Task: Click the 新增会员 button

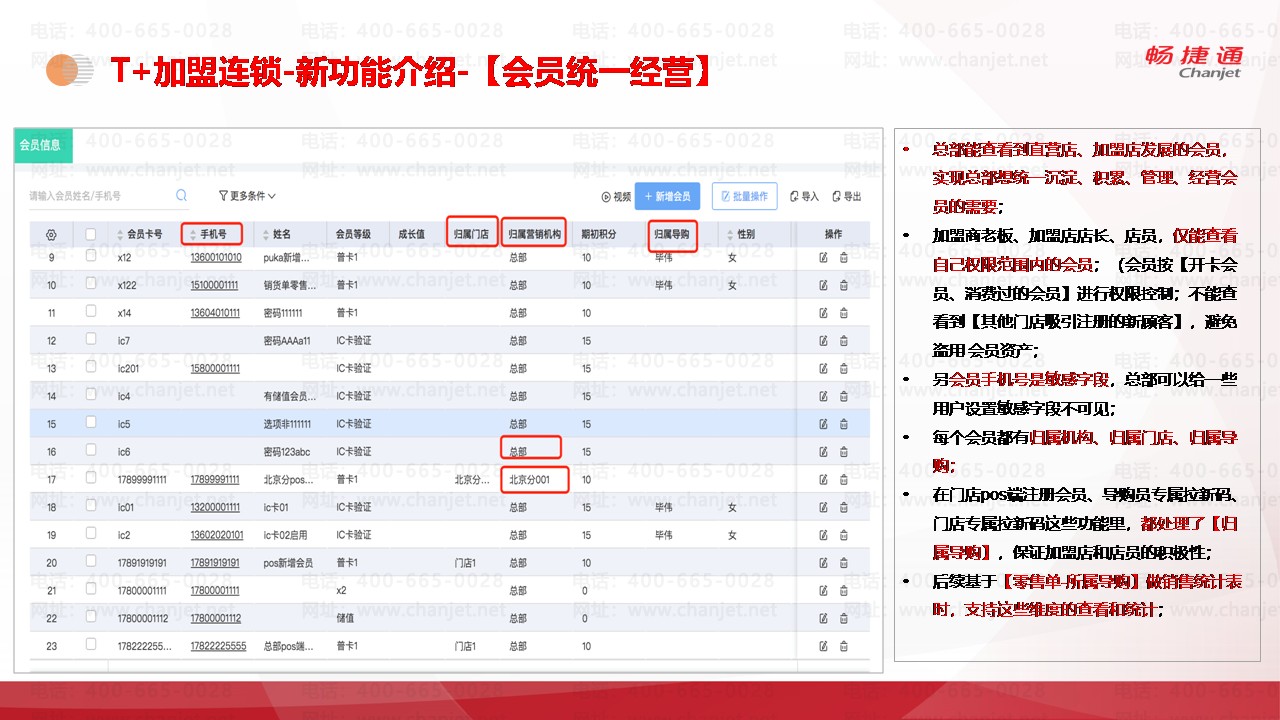Action: (x=668, y=197)
